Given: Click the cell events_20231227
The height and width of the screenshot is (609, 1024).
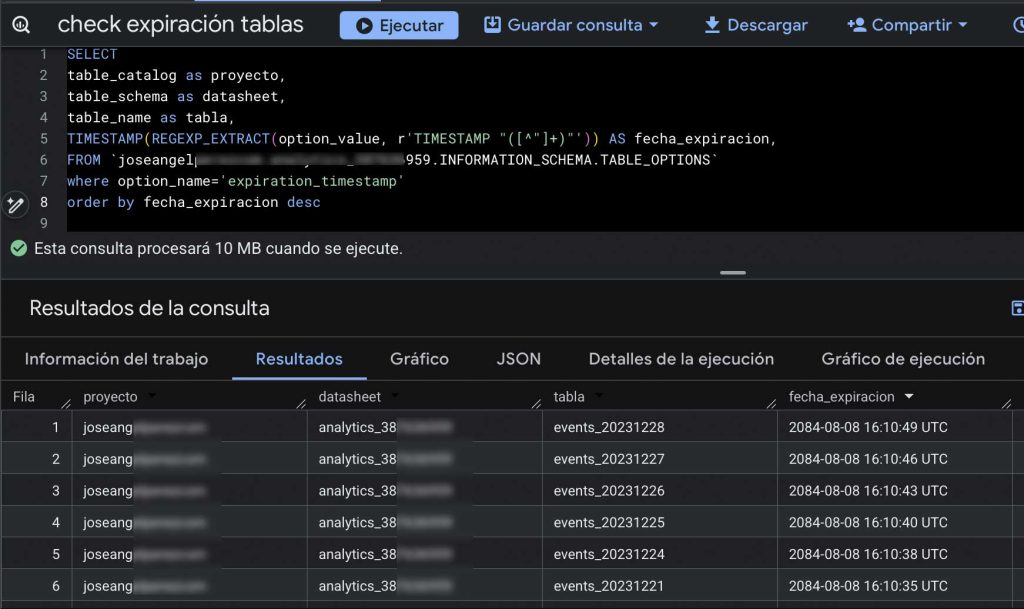Looking at the screenshot, I should [609, 459].
